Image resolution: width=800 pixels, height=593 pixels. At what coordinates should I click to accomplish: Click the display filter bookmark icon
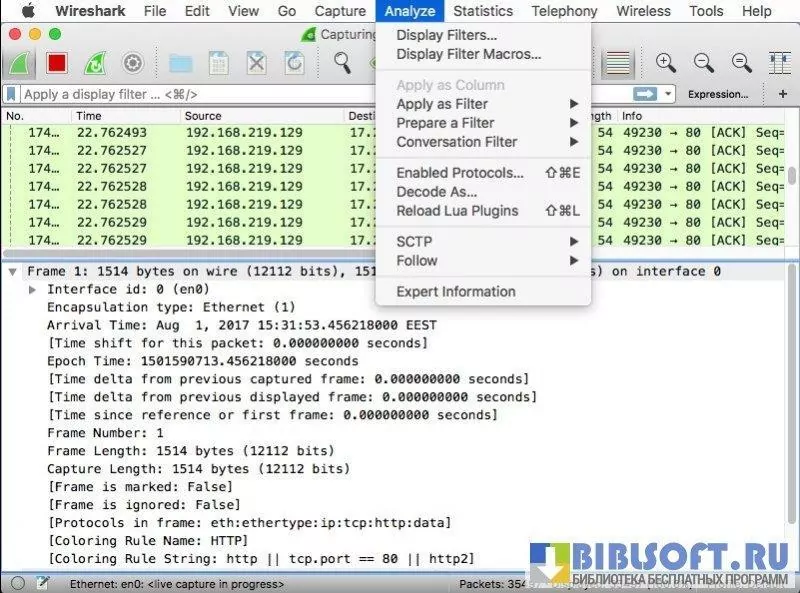coord(11,94)
